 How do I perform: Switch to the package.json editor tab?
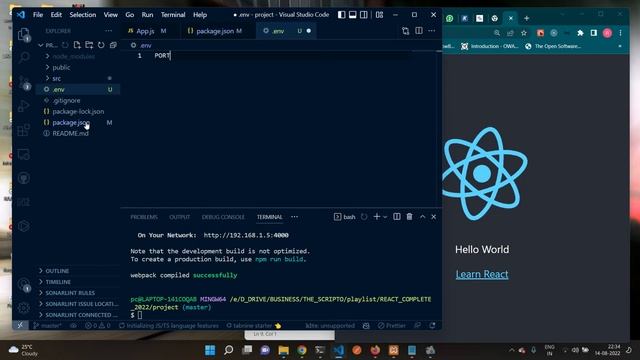point(218,31)
